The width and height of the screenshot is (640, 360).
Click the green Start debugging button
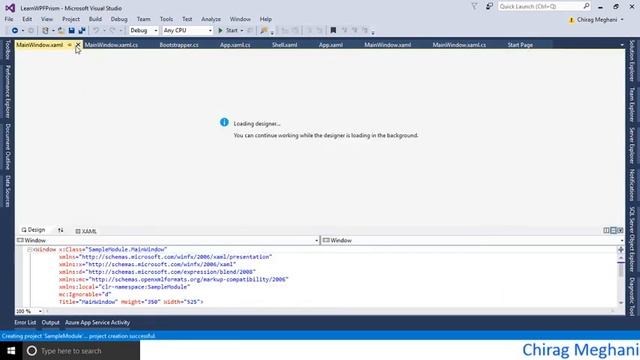pyautogui.click(x=228, y=31)
